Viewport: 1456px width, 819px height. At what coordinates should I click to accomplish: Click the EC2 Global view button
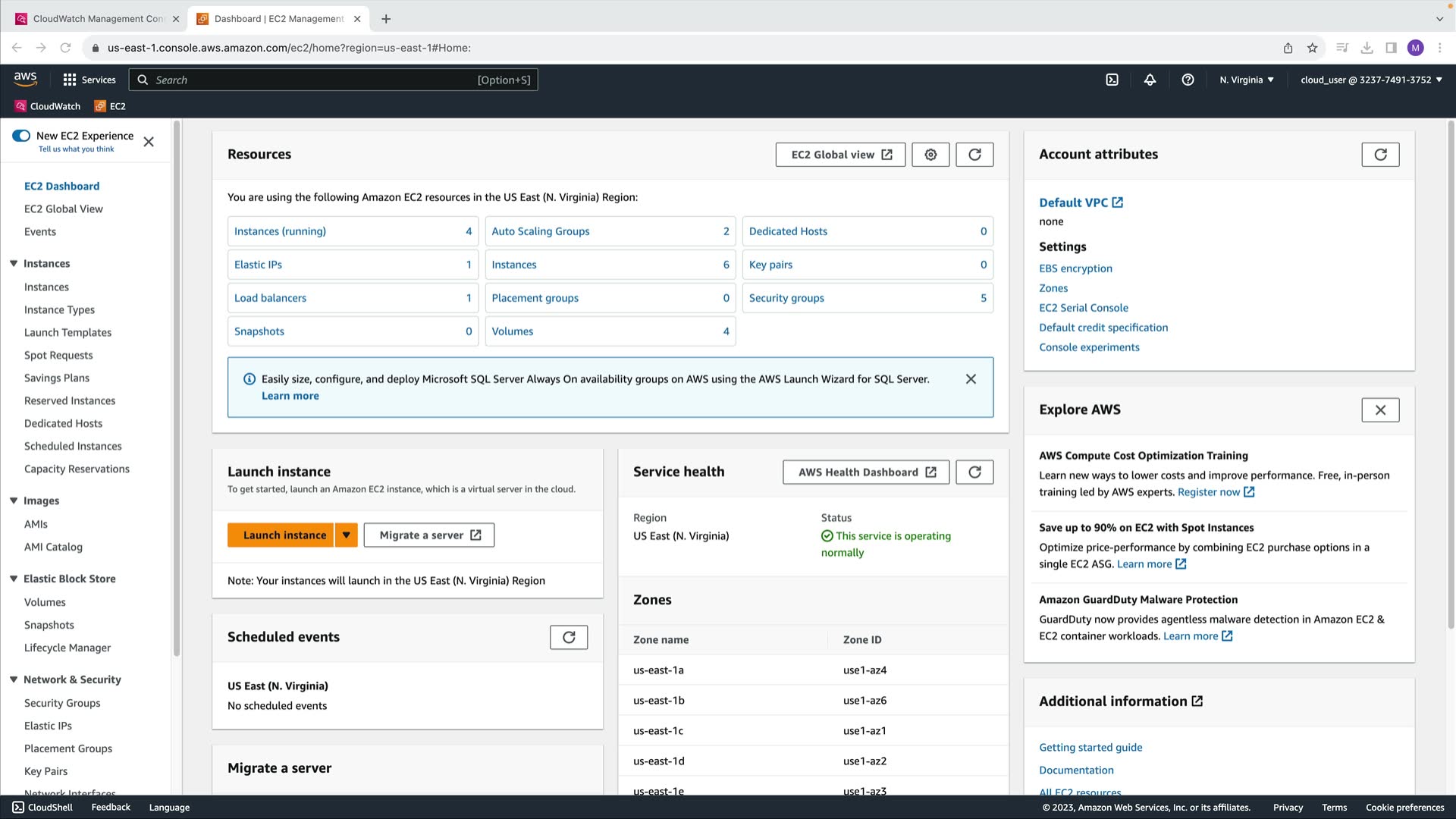pos(841,155)
